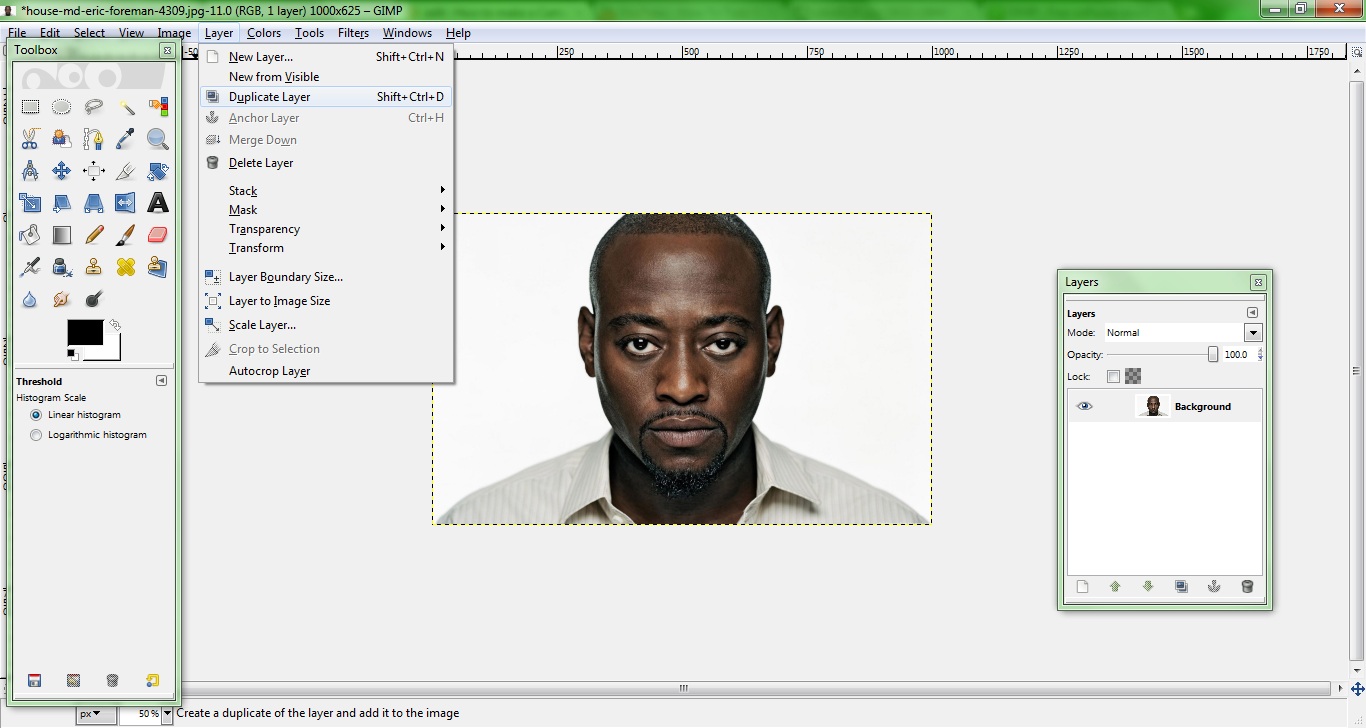Expand the Transparency submenu
Screen dimensions: 1366x728
click(326, 229)
